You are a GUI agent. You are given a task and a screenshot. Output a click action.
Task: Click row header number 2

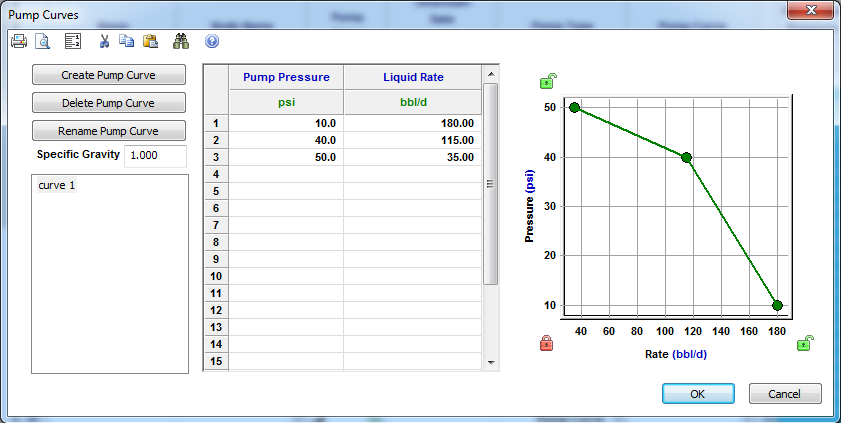click(216, 140)
